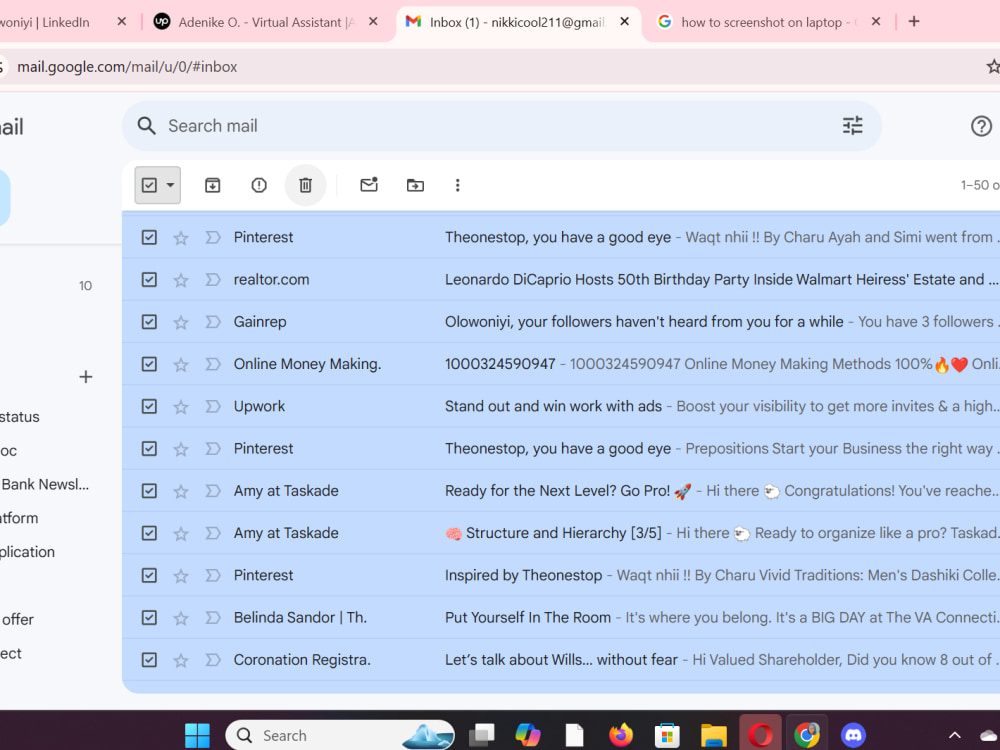
Task: Open a new browser tab
Action: tap(914, 22)
